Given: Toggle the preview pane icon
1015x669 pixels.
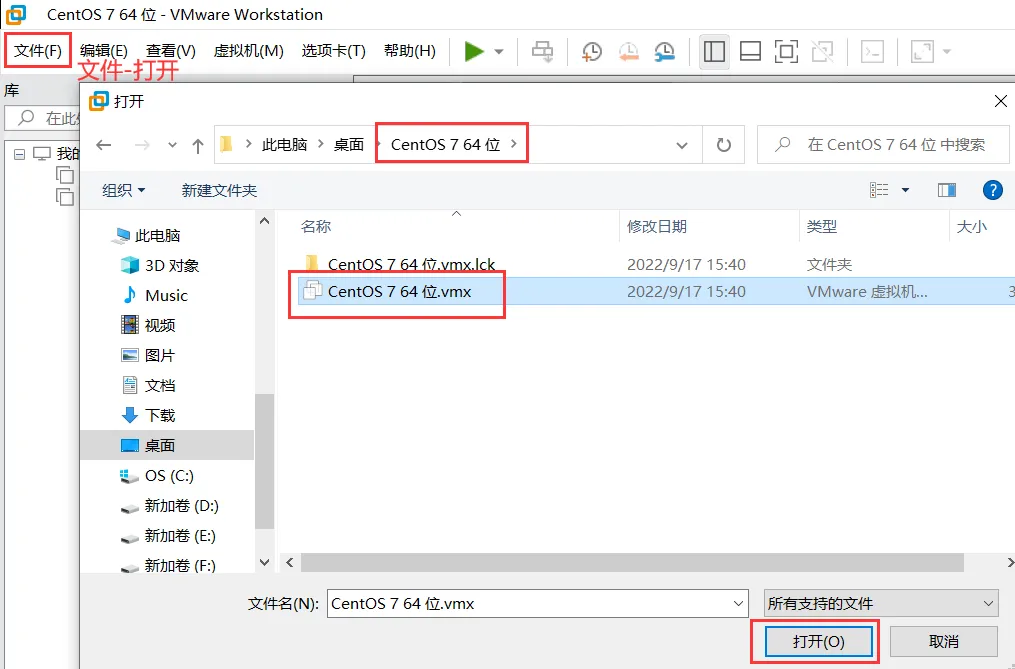Looking at the screenshot, I should pos(947,190).
